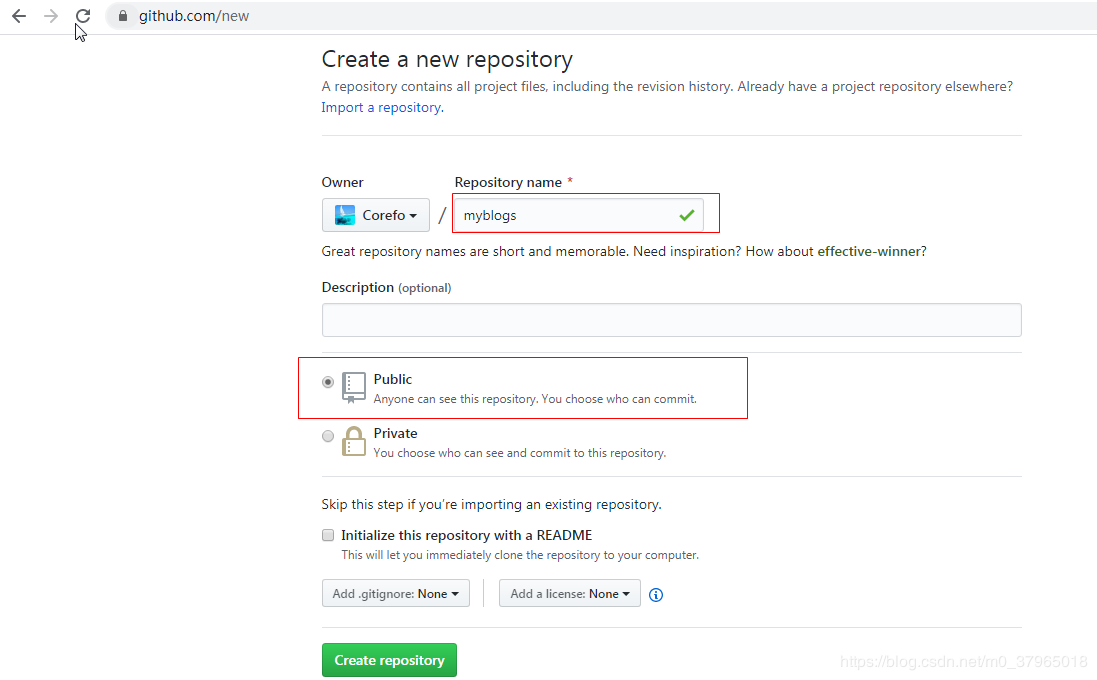This screenshot has height=680, width=1097.
Task: Focus the Description text field
Action: 671,320
